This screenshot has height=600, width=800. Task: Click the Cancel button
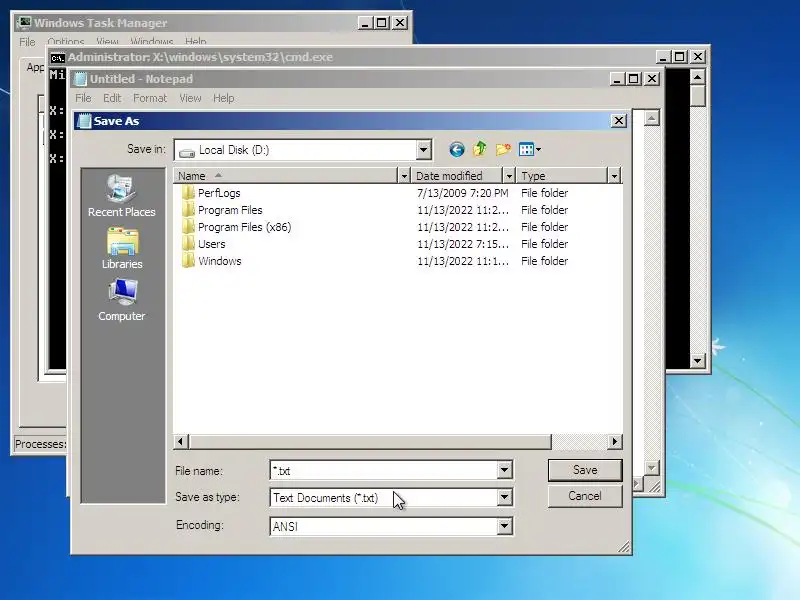[x=585, y=496]
